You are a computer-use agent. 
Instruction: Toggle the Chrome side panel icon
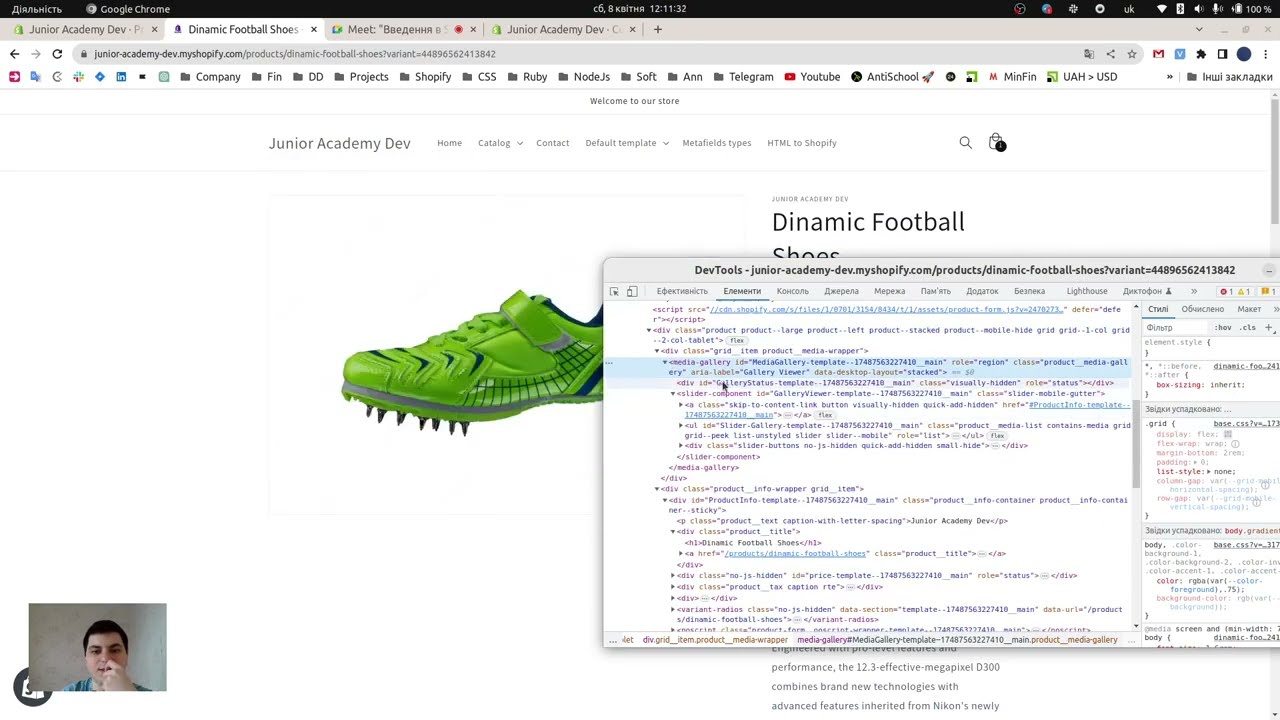point(1222,54)
